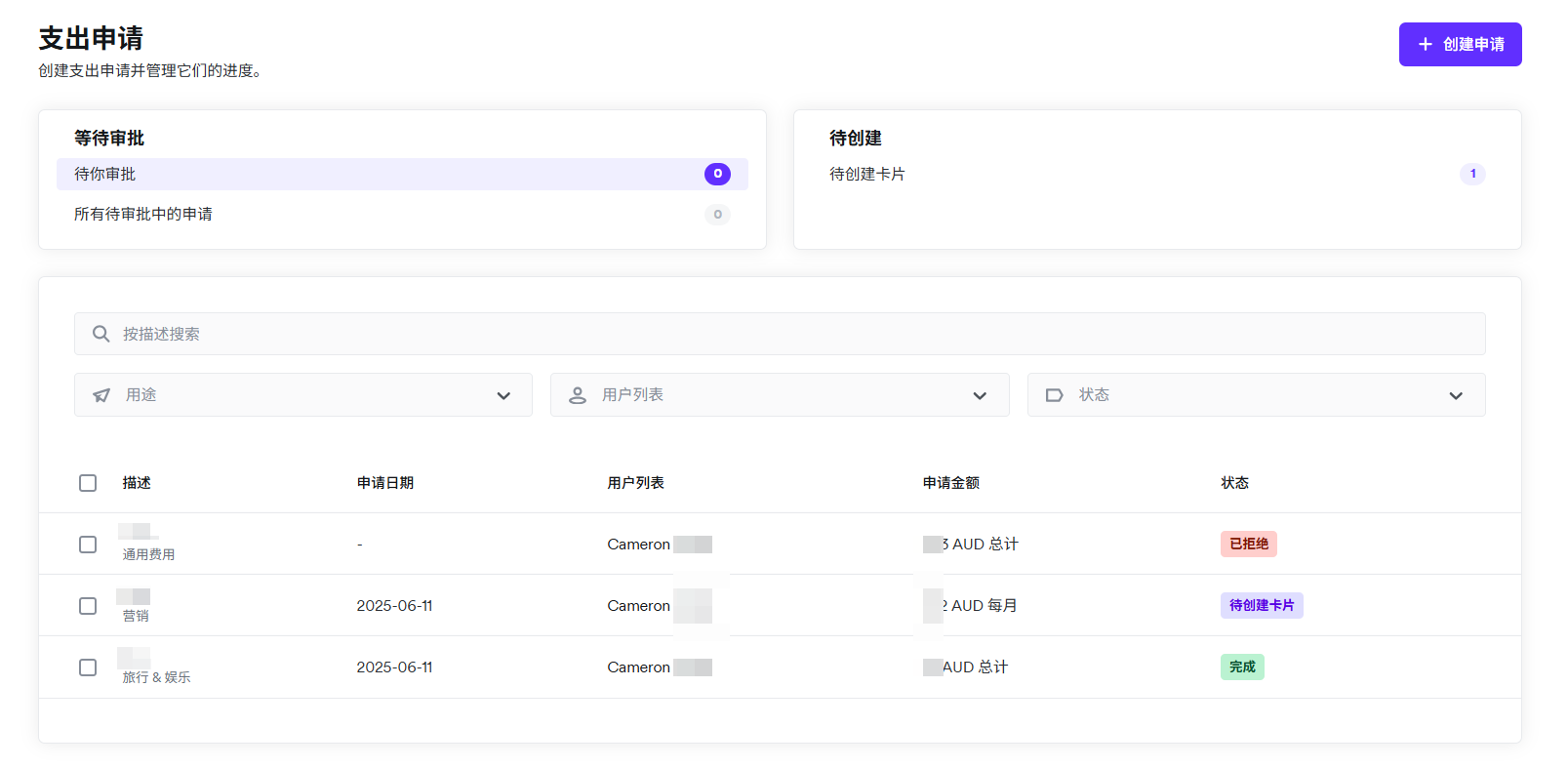Click the purple 待创建卡片 status tag
Viewport: 1568px width, 768px height.
(1262, 605)
